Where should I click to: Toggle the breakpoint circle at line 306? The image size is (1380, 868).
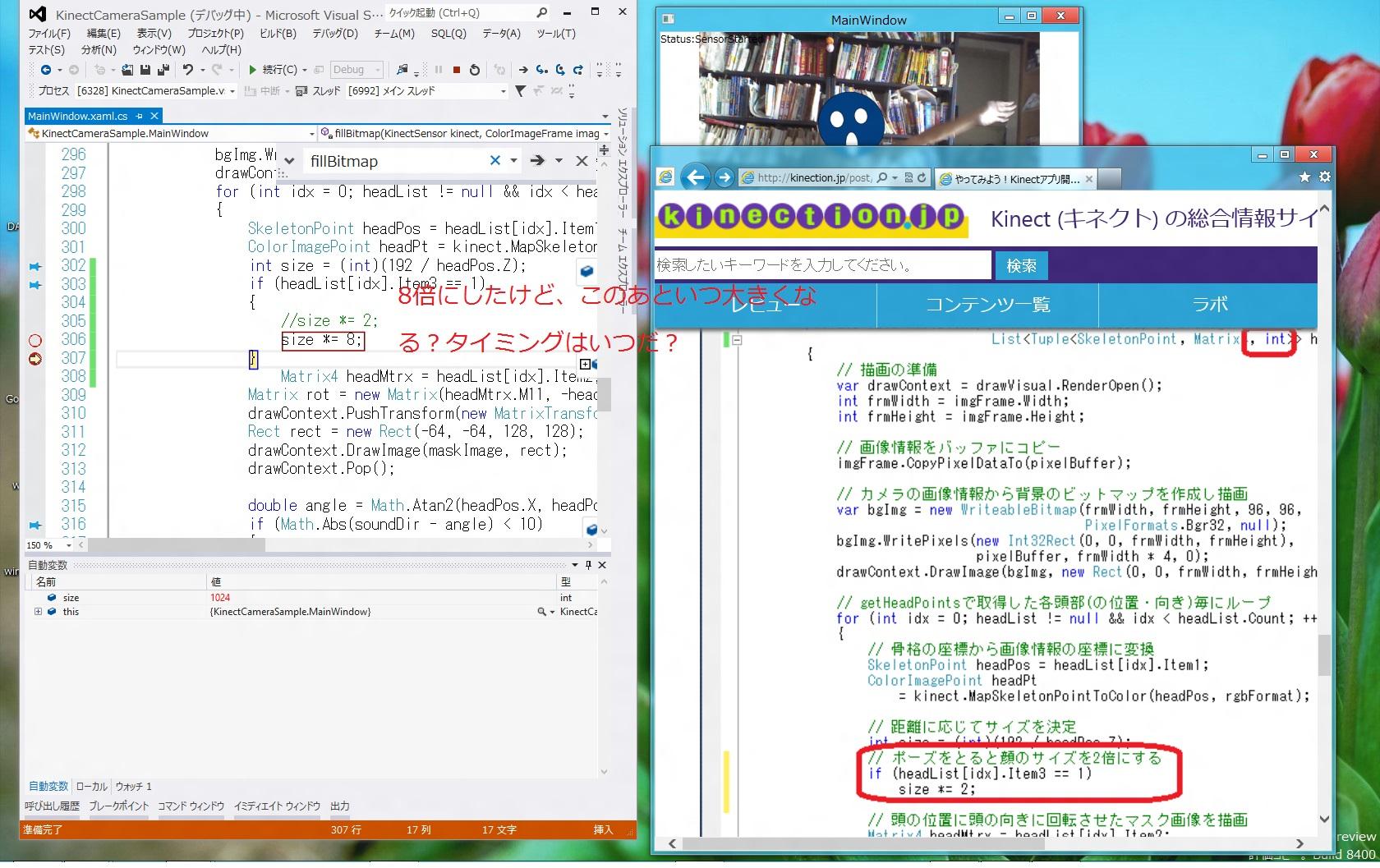coord(35,340)
